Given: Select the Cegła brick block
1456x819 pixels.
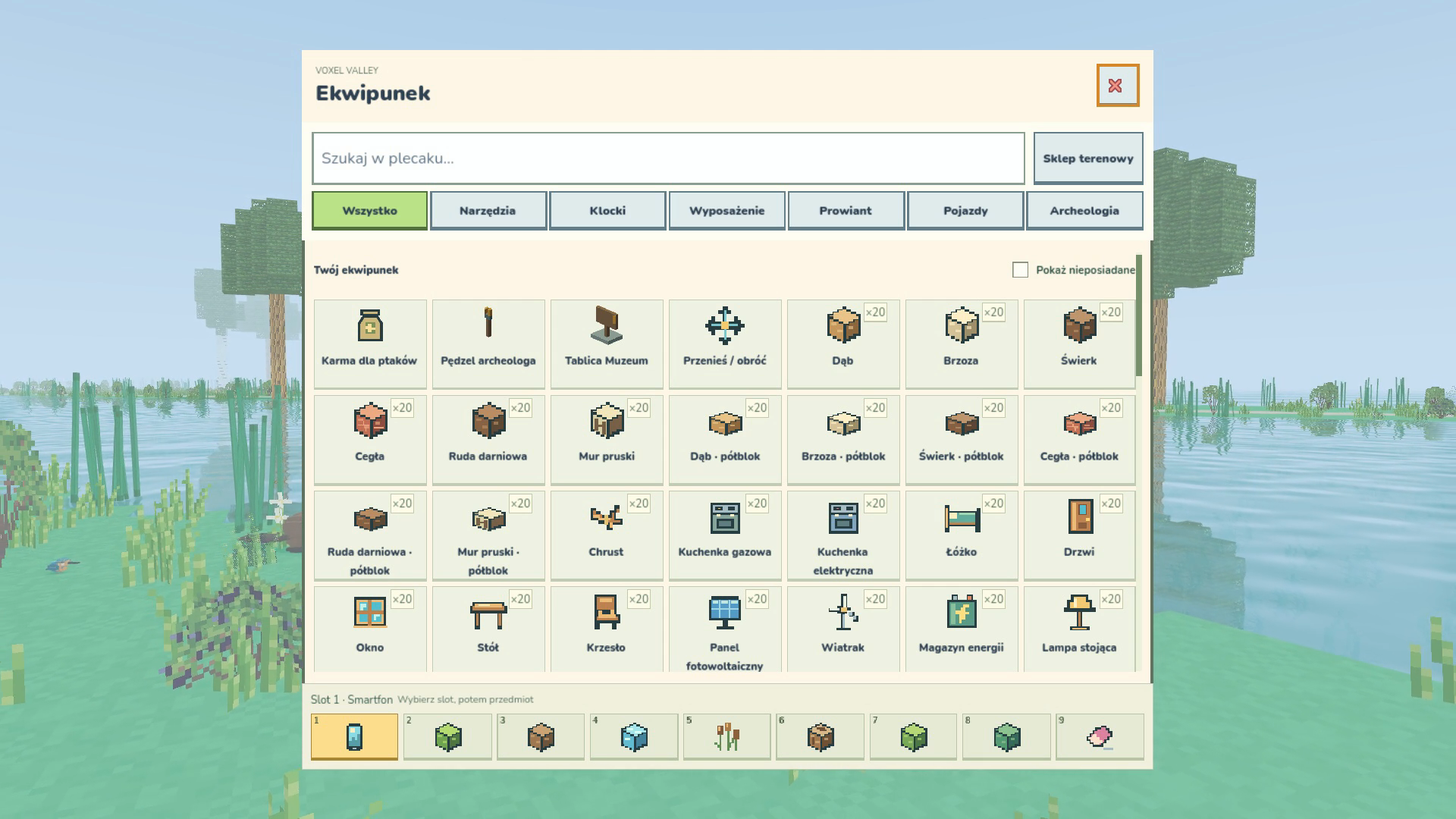Looking at the screenshot, I should [370, 439].
